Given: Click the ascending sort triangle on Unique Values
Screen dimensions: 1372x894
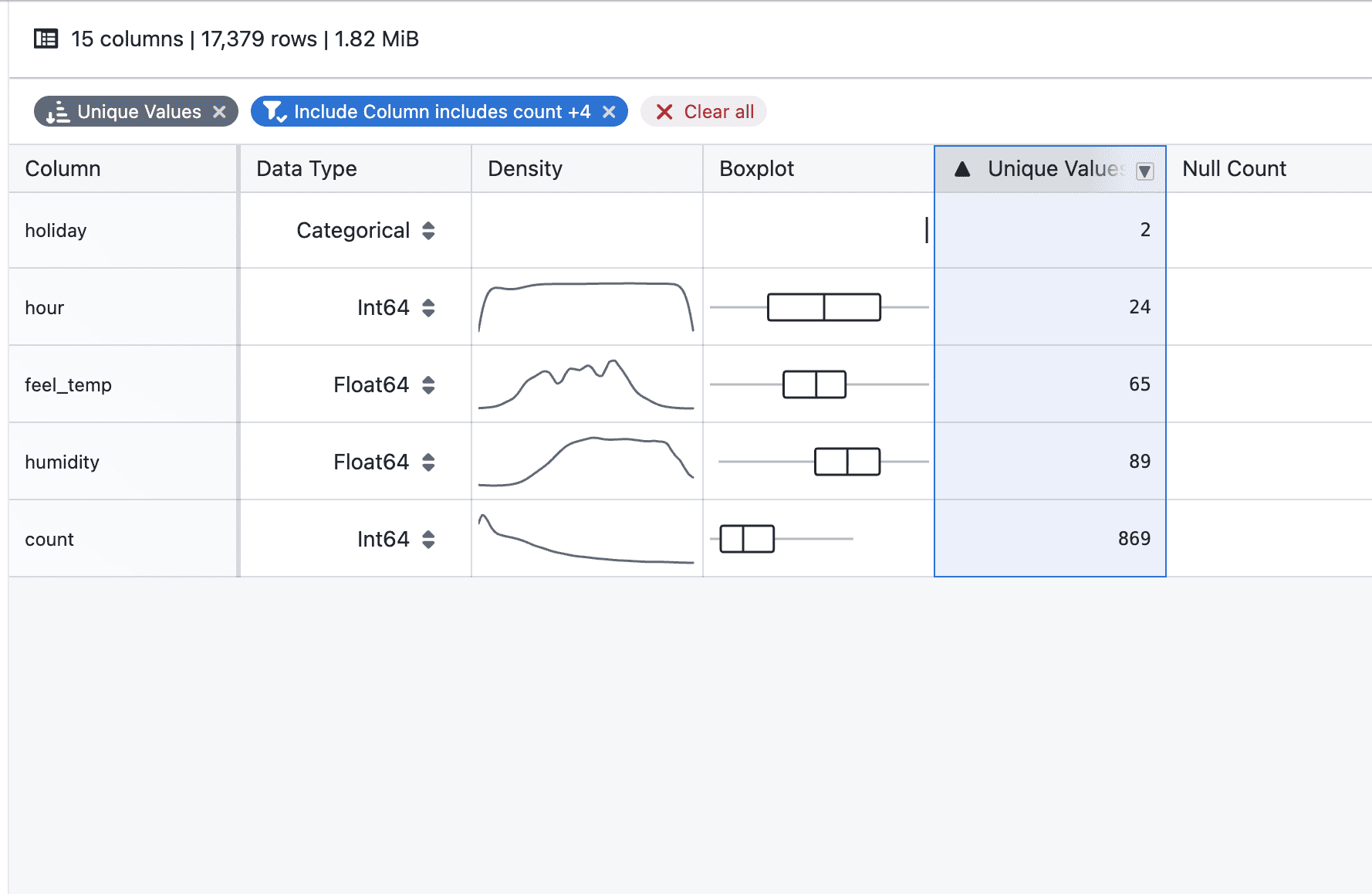Looking at the screenshot, I should [x=962, y=169].
